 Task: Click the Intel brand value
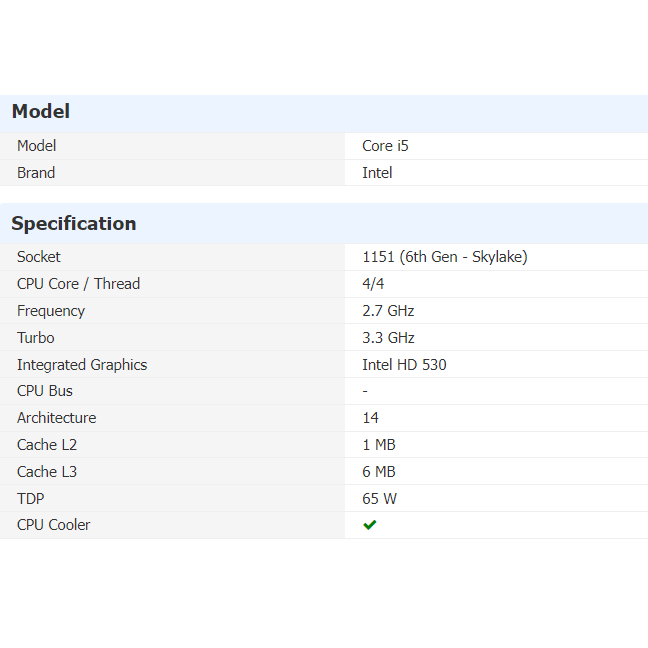click(x=377, y=173)
